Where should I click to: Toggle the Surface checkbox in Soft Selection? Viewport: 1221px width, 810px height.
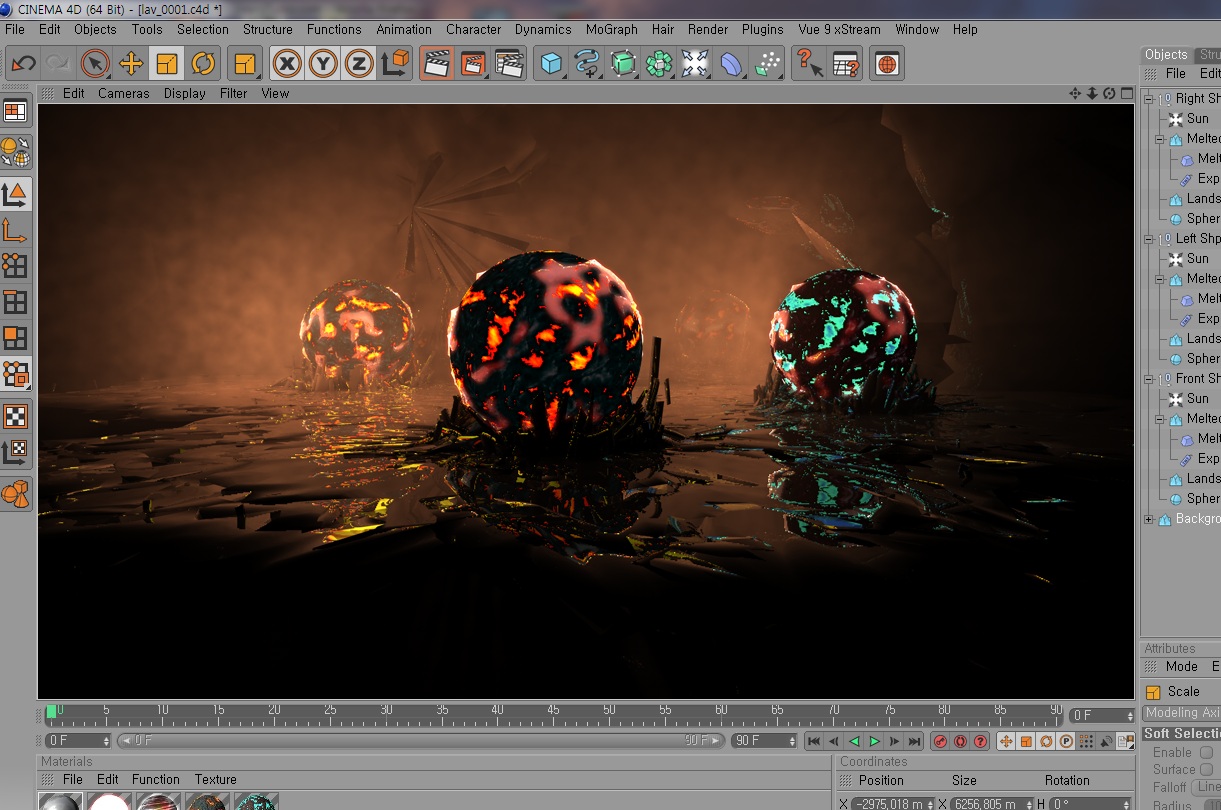click(1207, 769)
